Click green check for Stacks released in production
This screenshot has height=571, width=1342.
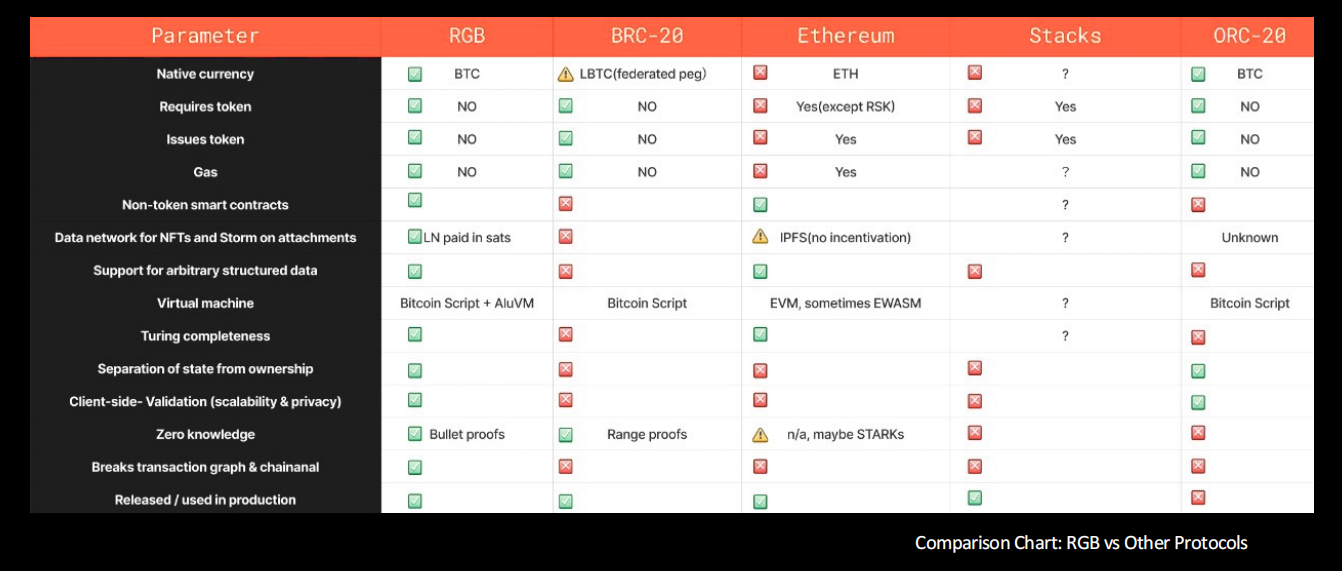pos(975,498)
